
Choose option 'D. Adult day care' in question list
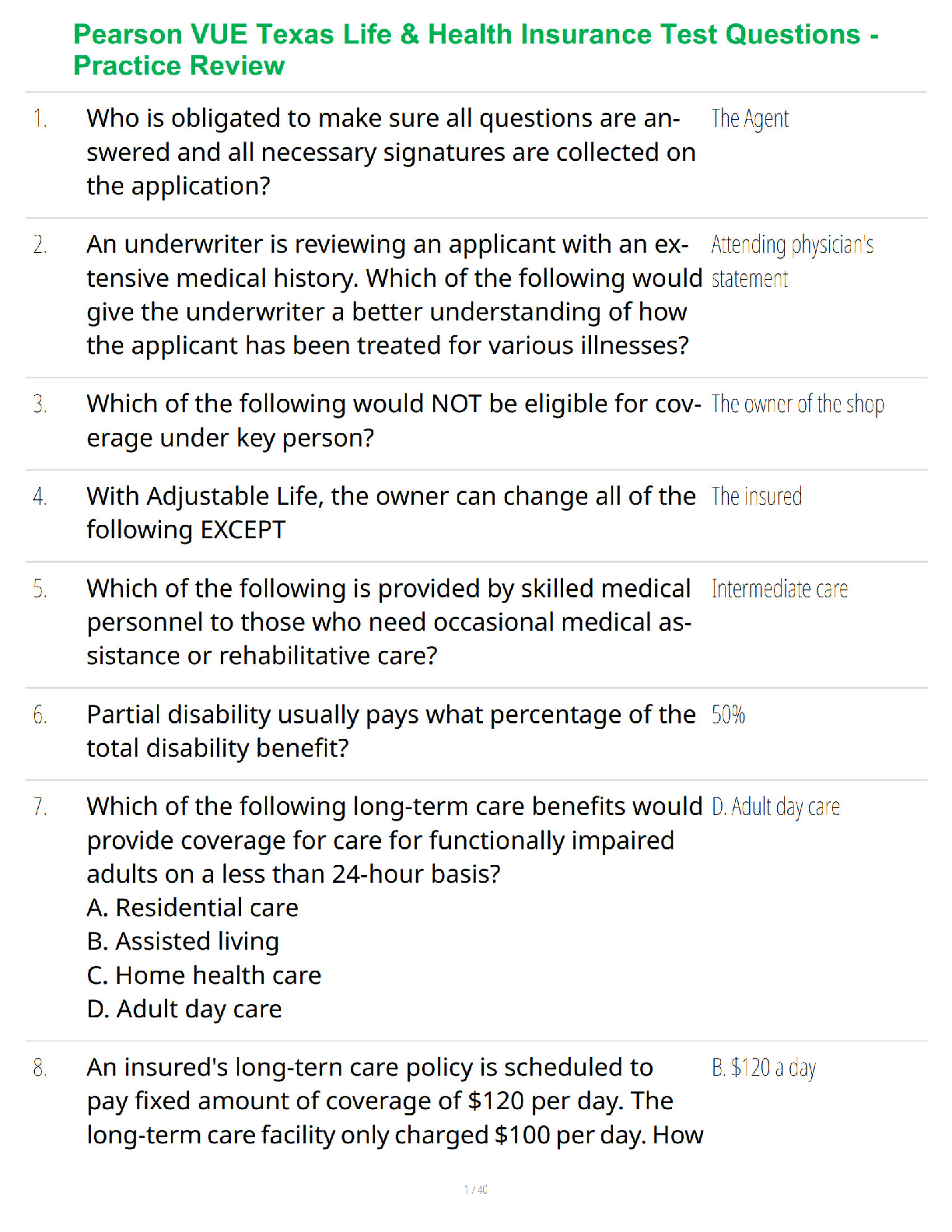pos(184,1009)
